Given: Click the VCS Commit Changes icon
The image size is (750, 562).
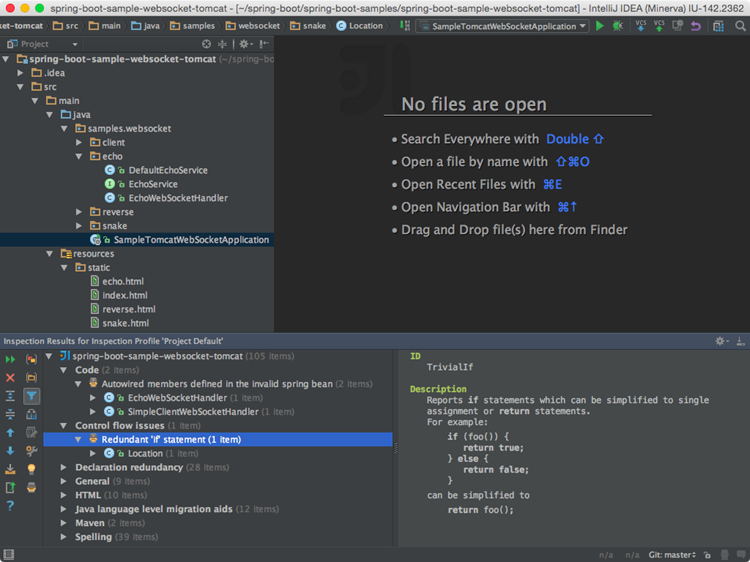Looking at the screenshot, I should pos(659,26).
